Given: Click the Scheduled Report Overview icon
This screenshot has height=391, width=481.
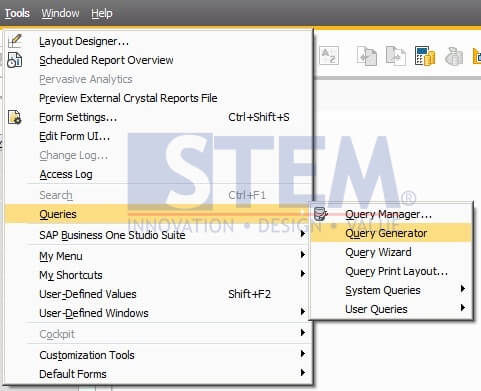Looking at the screenshot, I should [x=15, y=60].
